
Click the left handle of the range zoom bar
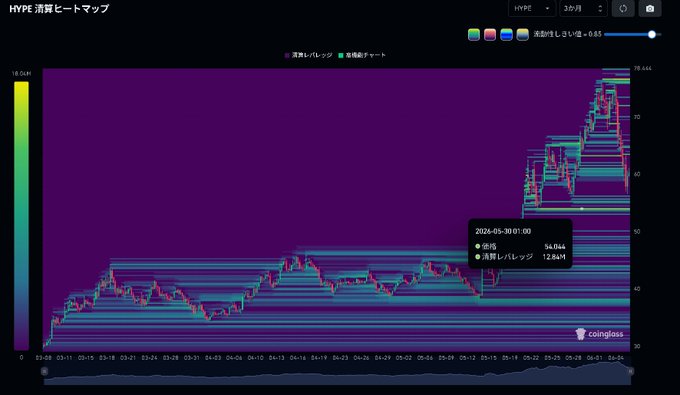click(44, 371)
